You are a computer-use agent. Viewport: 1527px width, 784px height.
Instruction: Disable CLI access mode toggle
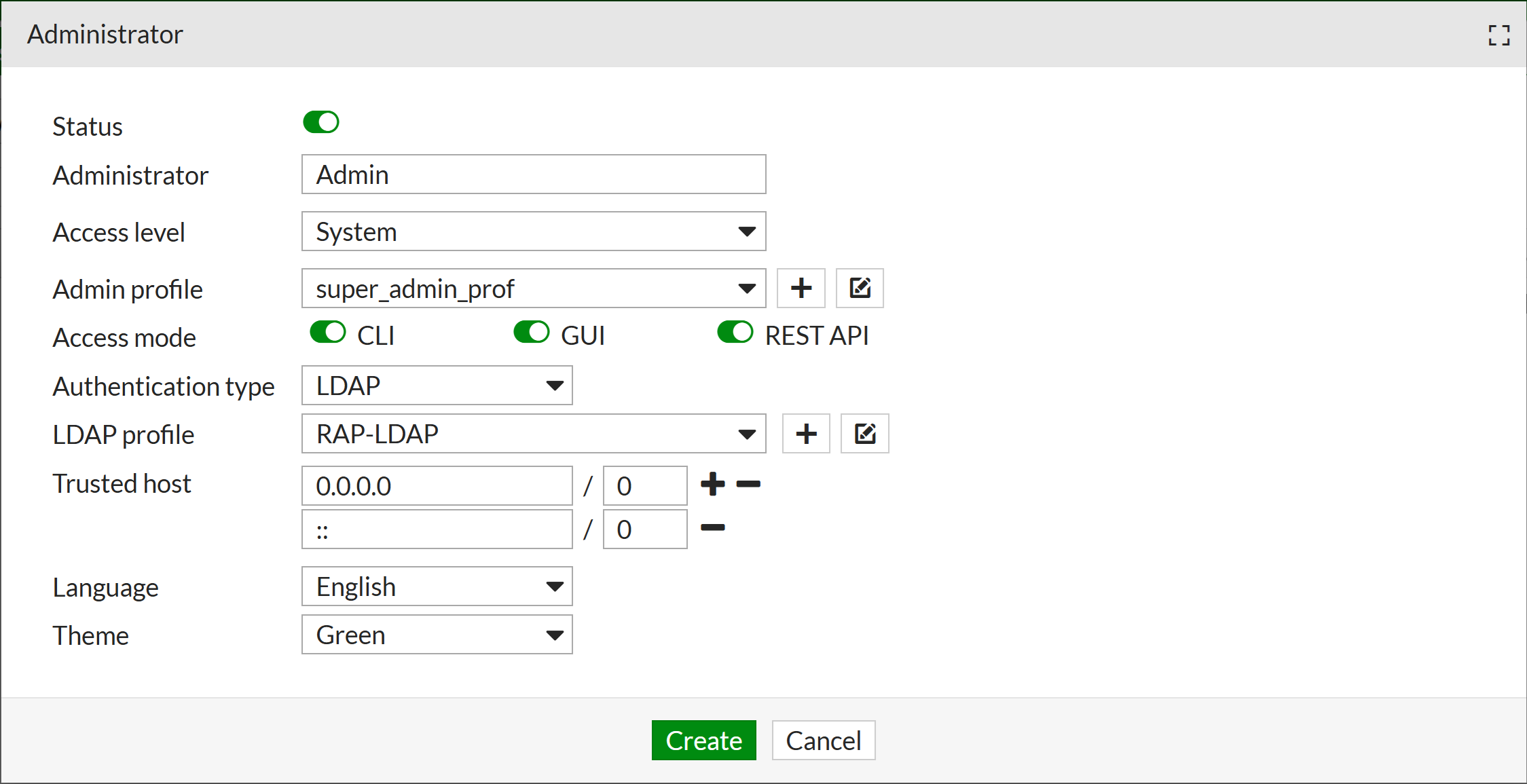point(328,333)
